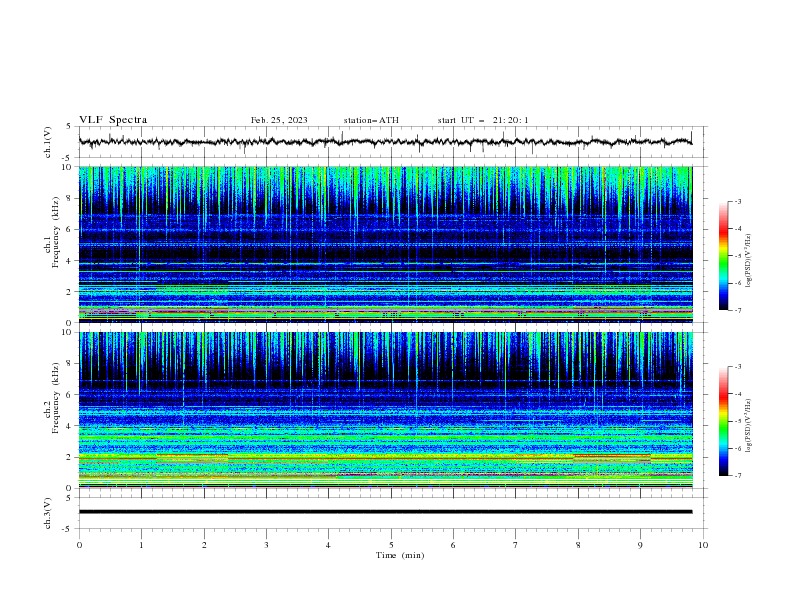This screenshot has width=792, height=612.
Task: Click the ch.3 flat black signal trace
Action: [x=385, y=512]
